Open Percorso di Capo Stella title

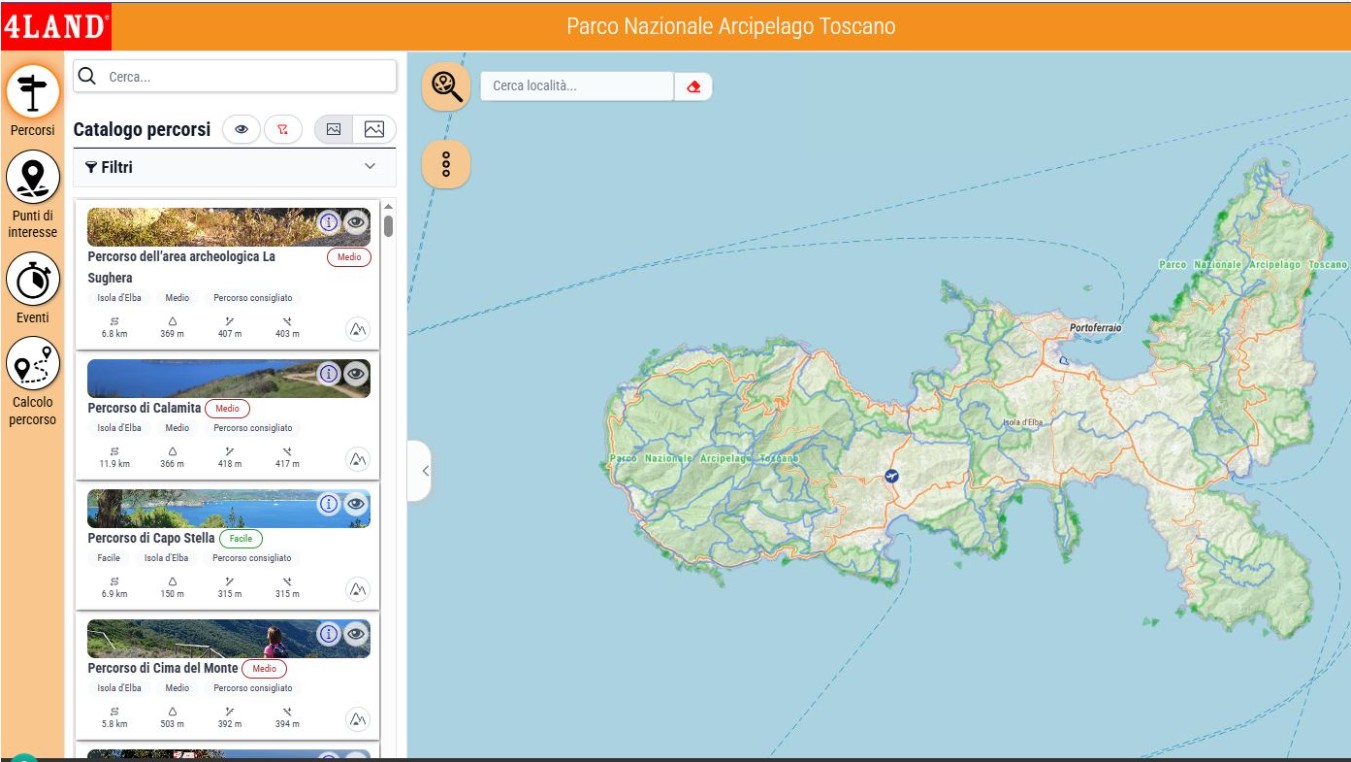click(151, 538)
